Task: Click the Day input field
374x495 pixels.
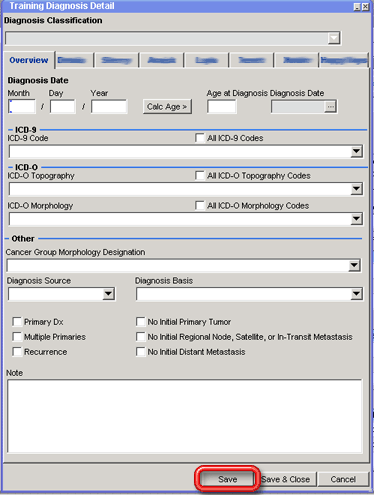Action: [x=63, y=107]
